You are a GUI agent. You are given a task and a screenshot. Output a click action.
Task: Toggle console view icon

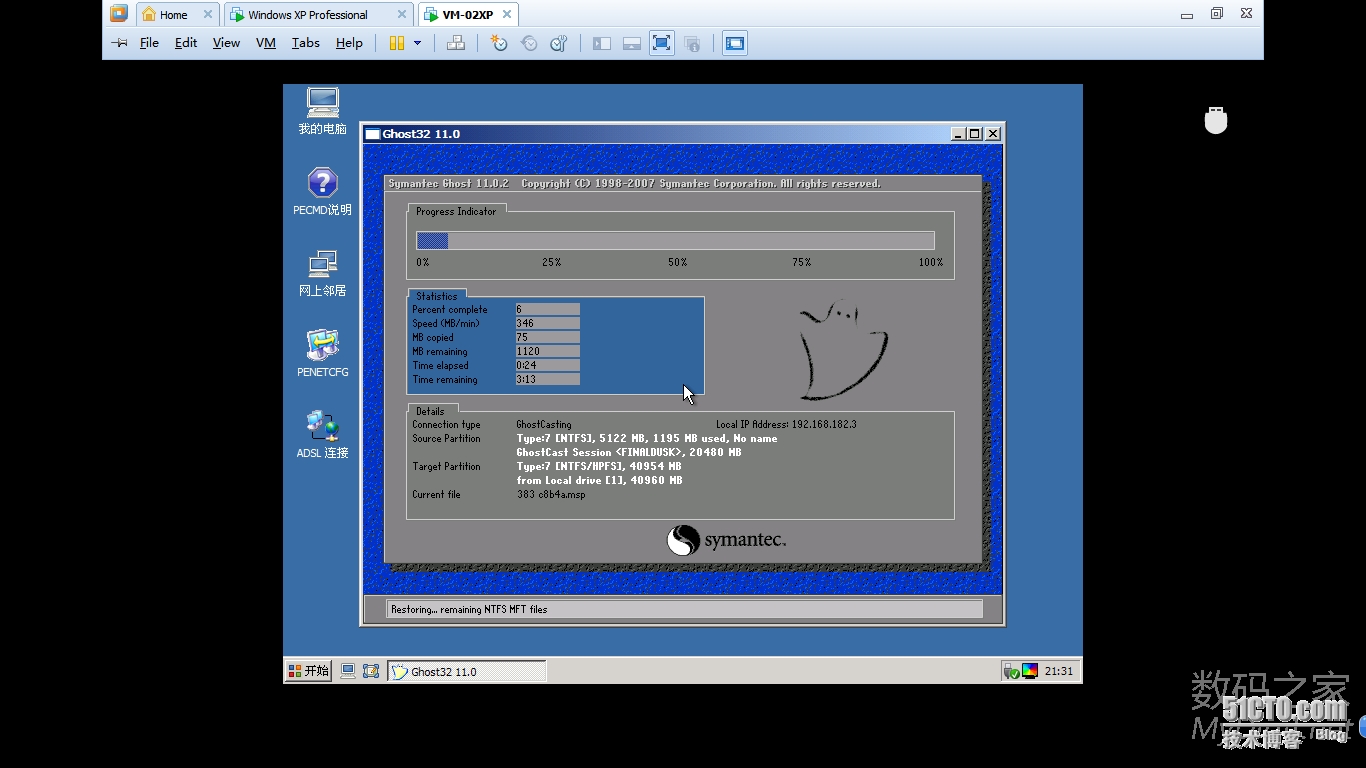735,43
